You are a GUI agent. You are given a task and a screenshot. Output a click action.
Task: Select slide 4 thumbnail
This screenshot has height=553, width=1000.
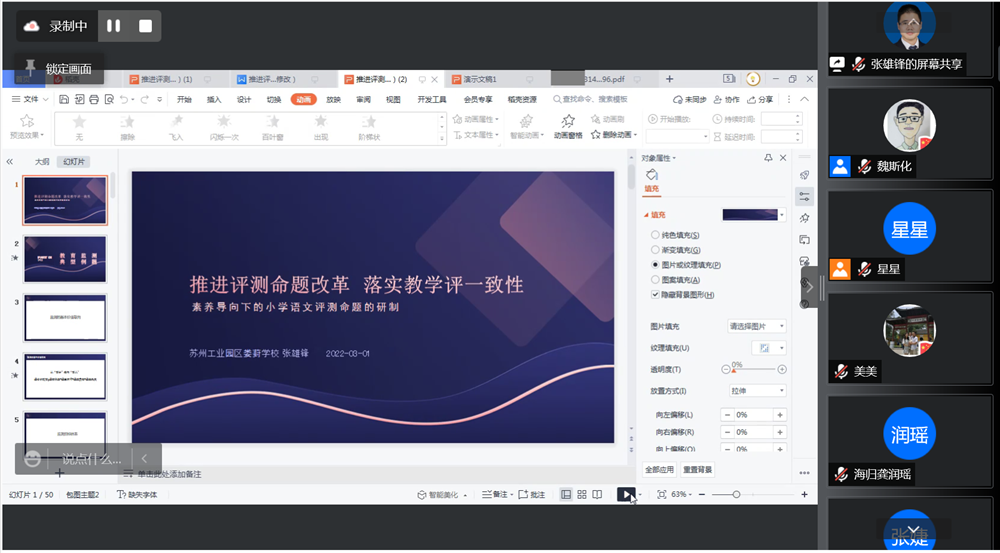coord(65,376)
